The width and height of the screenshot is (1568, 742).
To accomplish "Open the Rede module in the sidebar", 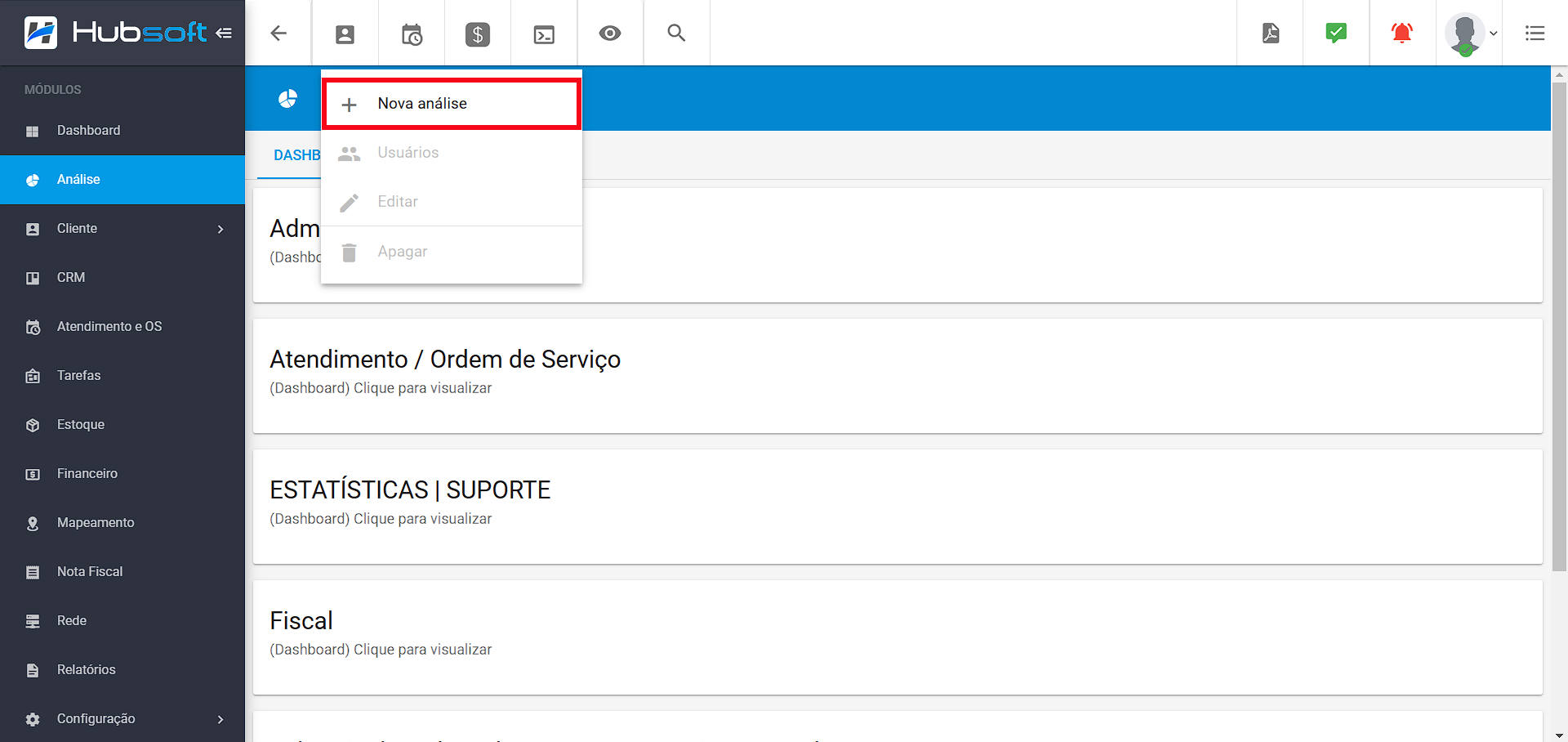I will (x=122, y=621).
